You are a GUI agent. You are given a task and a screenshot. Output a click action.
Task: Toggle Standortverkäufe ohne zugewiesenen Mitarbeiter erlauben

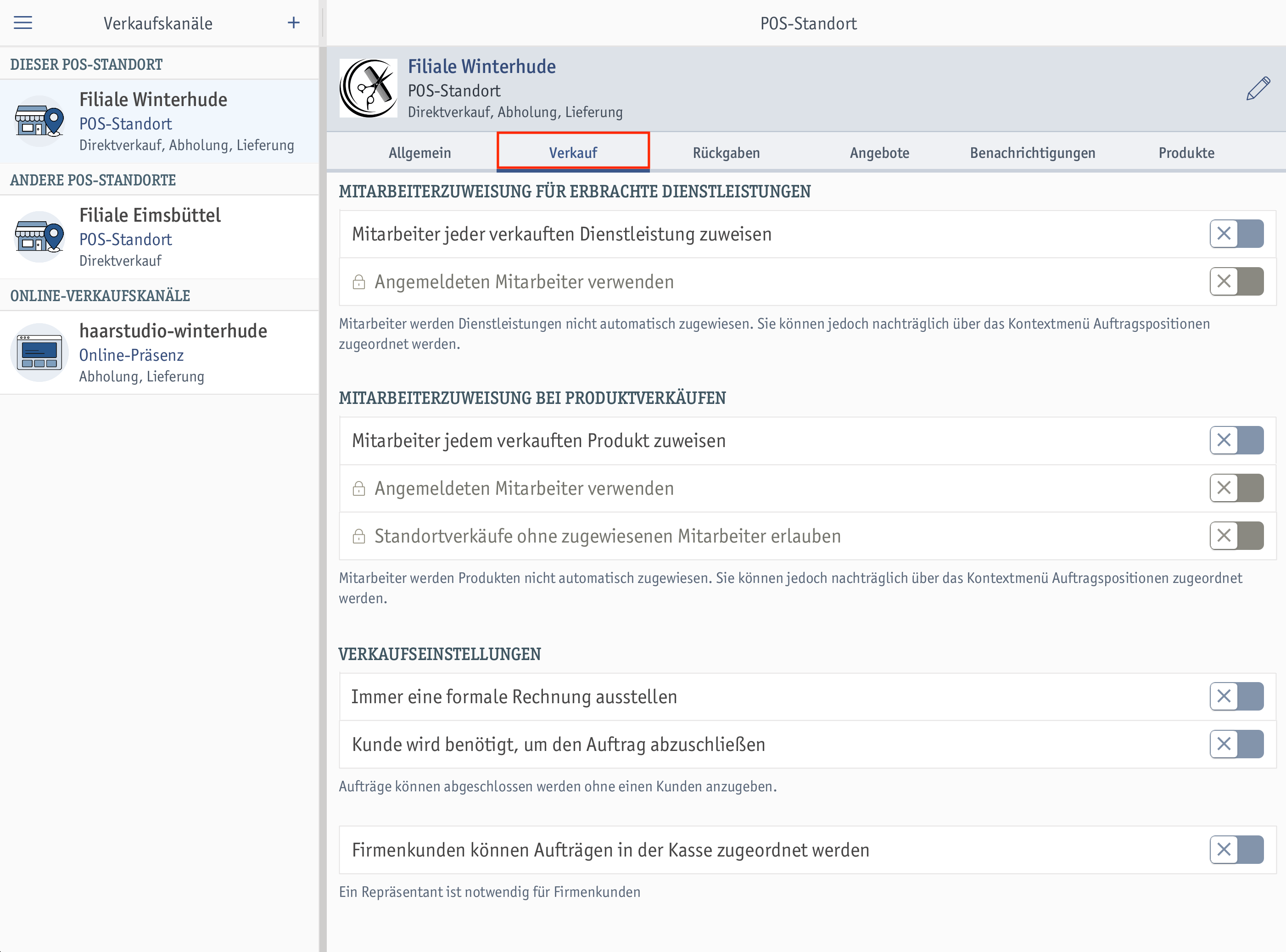click(x=1236, y=536)
